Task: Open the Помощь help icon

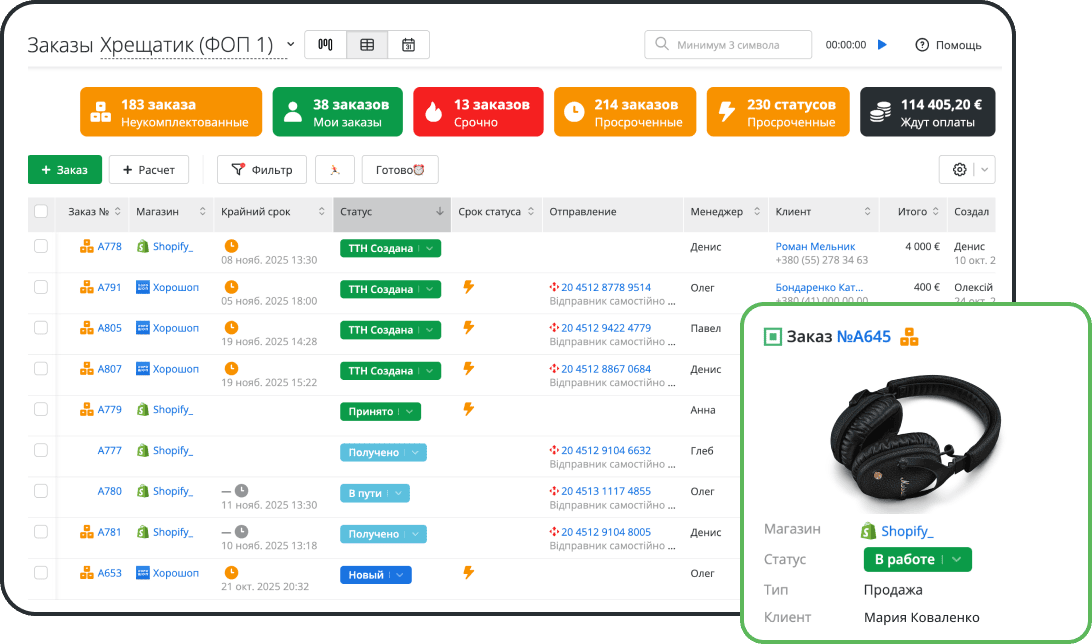Action: coord(922,44)
